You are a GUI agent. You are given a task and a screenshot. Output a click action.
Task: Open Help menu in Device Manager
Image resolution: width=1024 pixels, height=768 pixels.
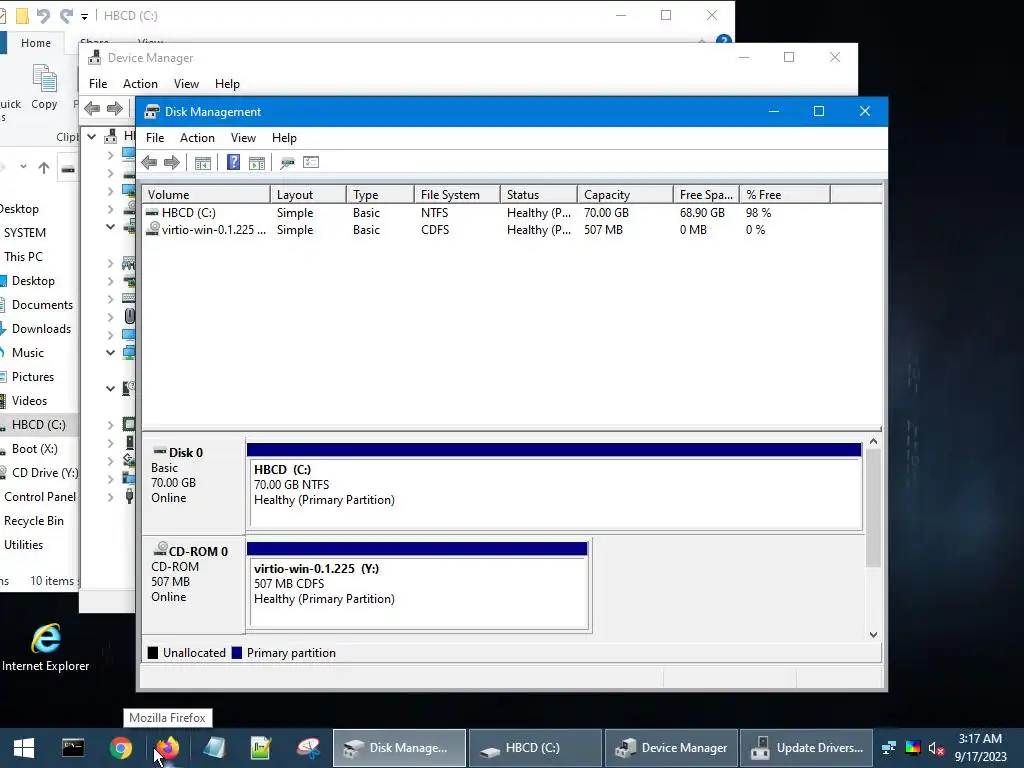point(227,84)
